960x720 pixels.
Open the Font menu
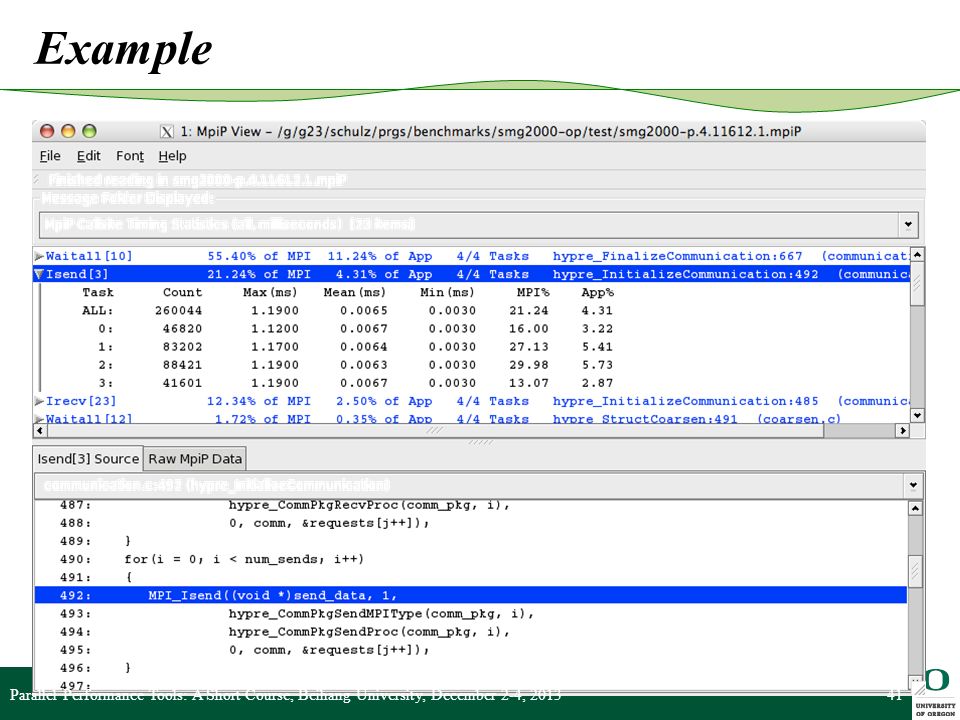coord(130,156)
